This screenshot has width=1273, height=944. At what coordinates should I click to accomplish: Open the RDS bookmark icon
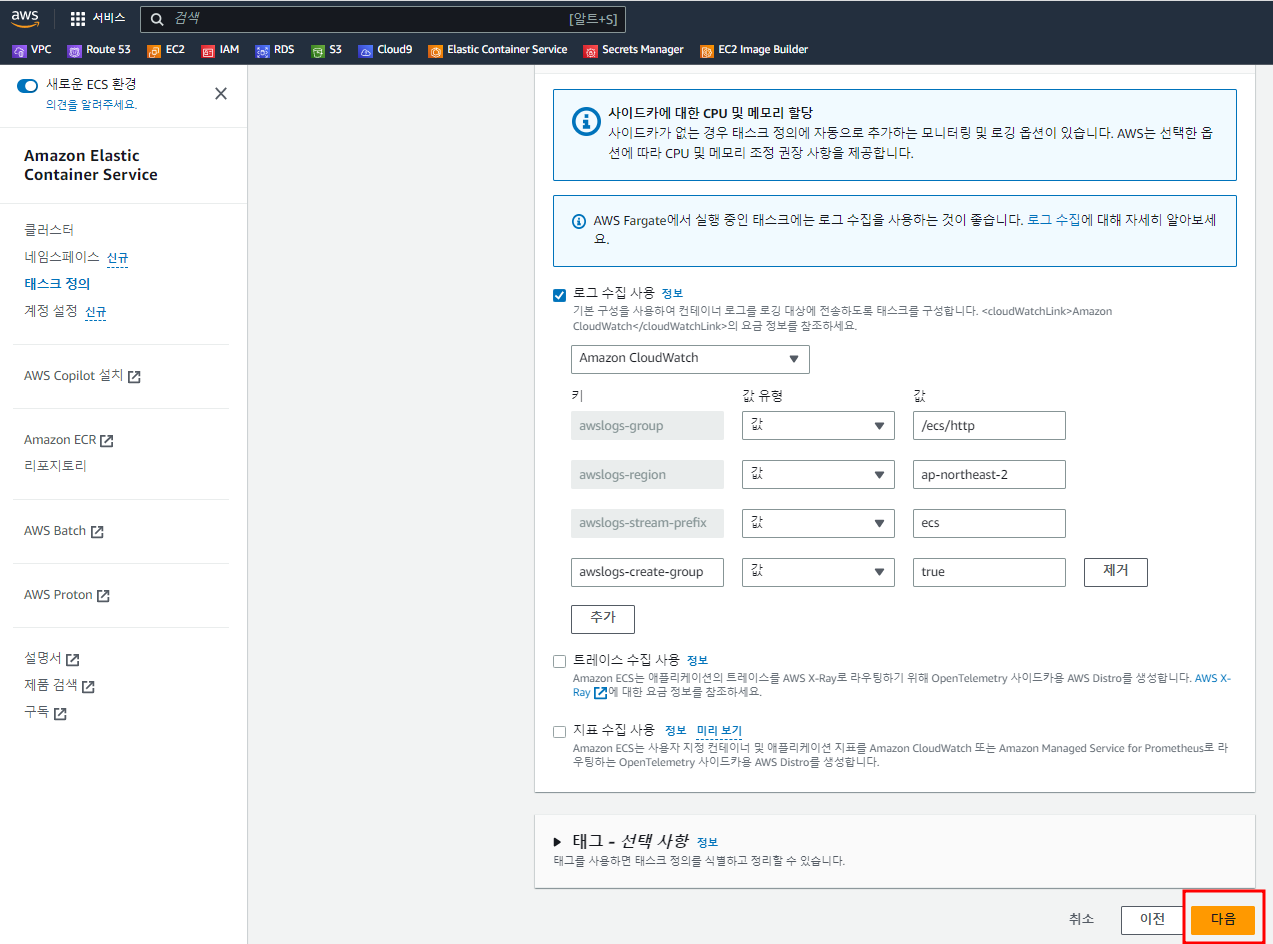(262, 50)
